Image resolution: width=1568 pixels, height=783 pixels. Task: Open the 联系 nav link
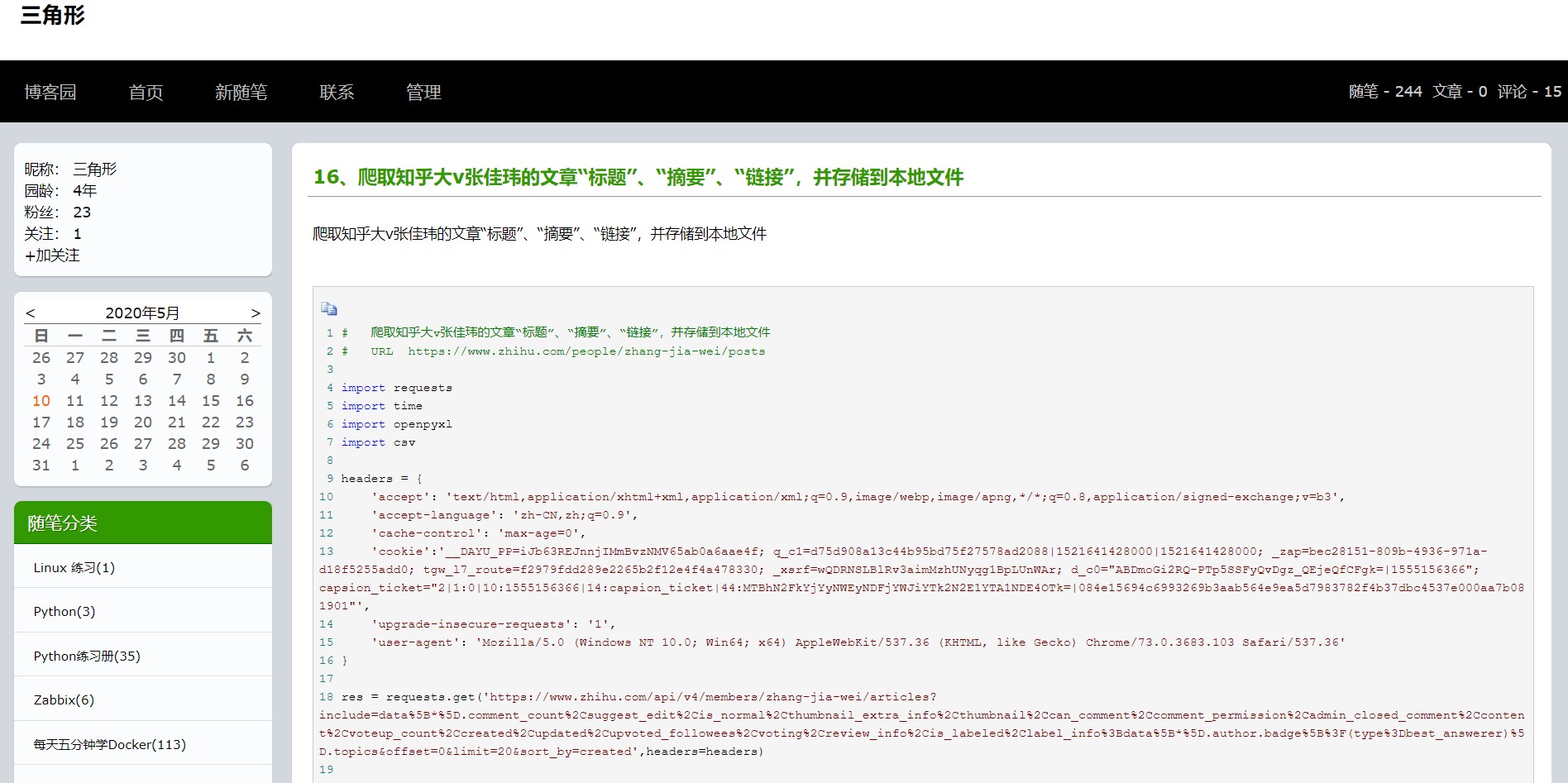[x=337, y=92]
